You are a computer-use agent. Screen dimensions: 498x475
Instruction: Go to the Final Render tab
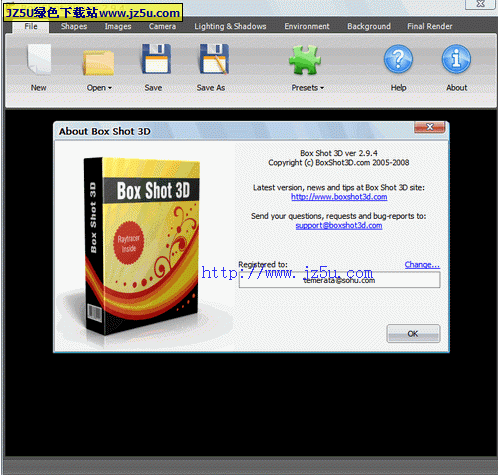(x=430, y=26)
